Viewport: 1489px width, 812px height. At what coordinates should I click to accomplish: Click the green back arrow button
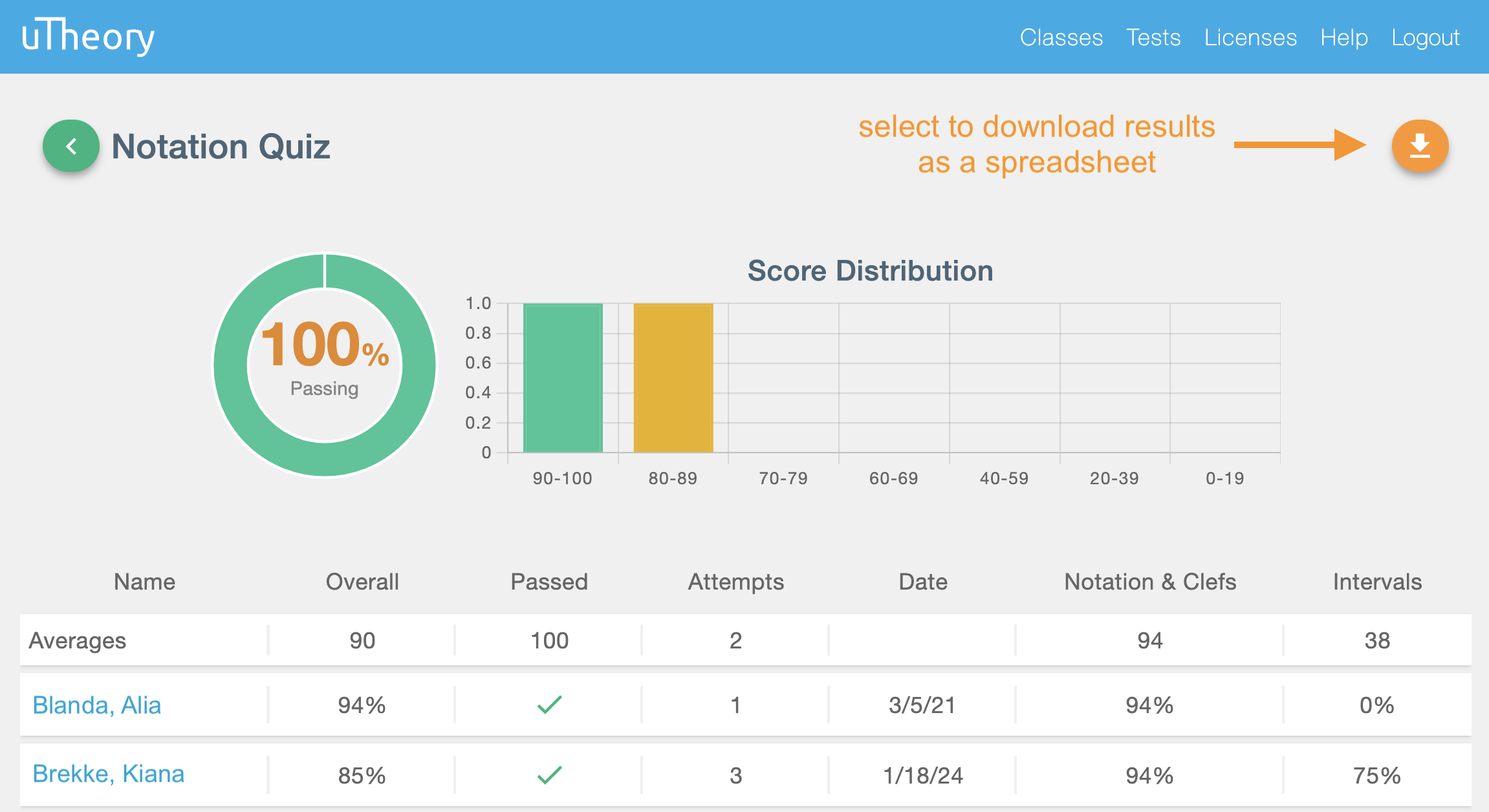coord(71,146)
